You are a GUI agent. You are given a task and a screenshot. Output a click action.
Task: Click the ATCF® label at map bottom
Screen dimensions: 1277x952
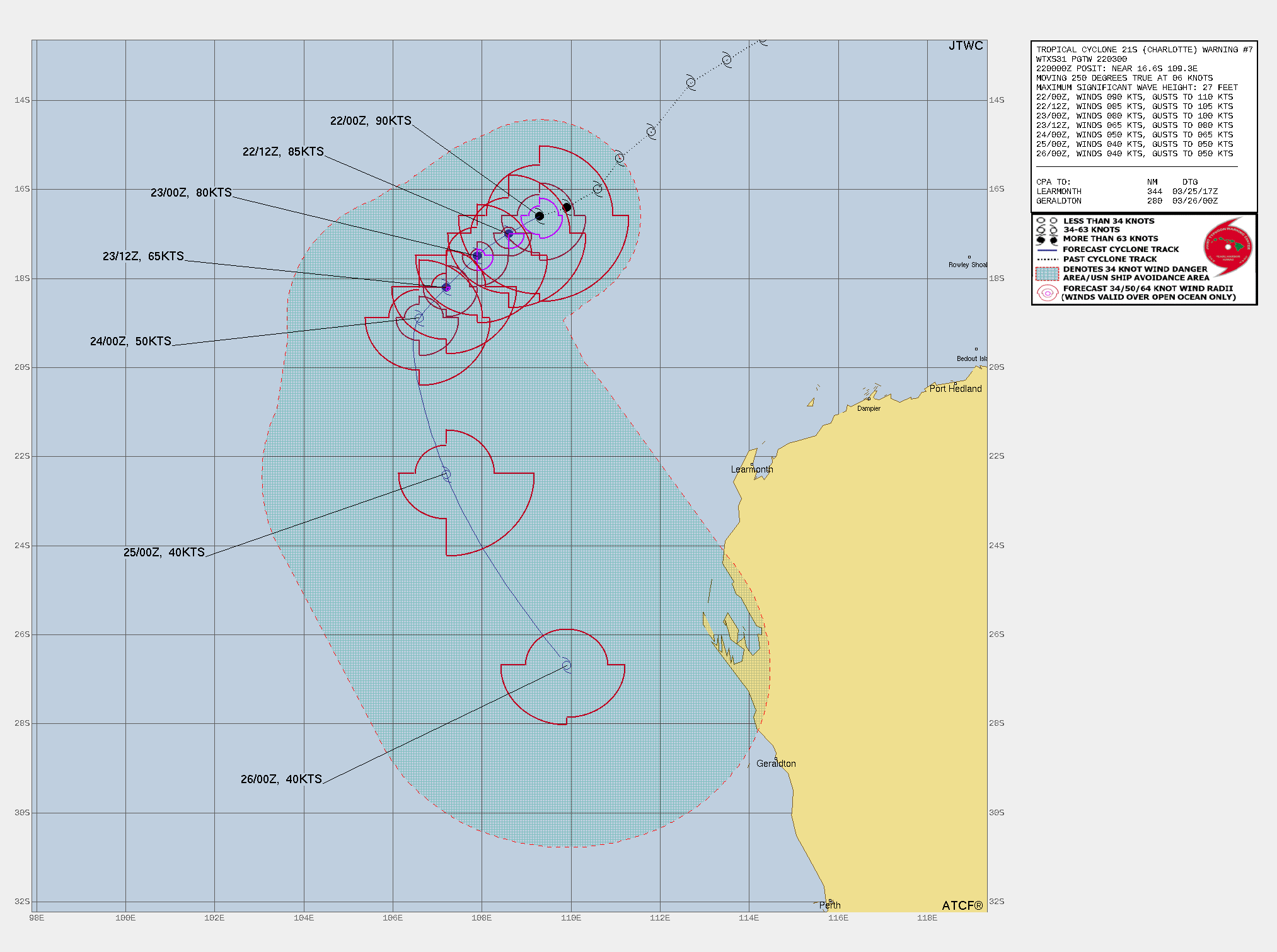(x=962, y=905)
